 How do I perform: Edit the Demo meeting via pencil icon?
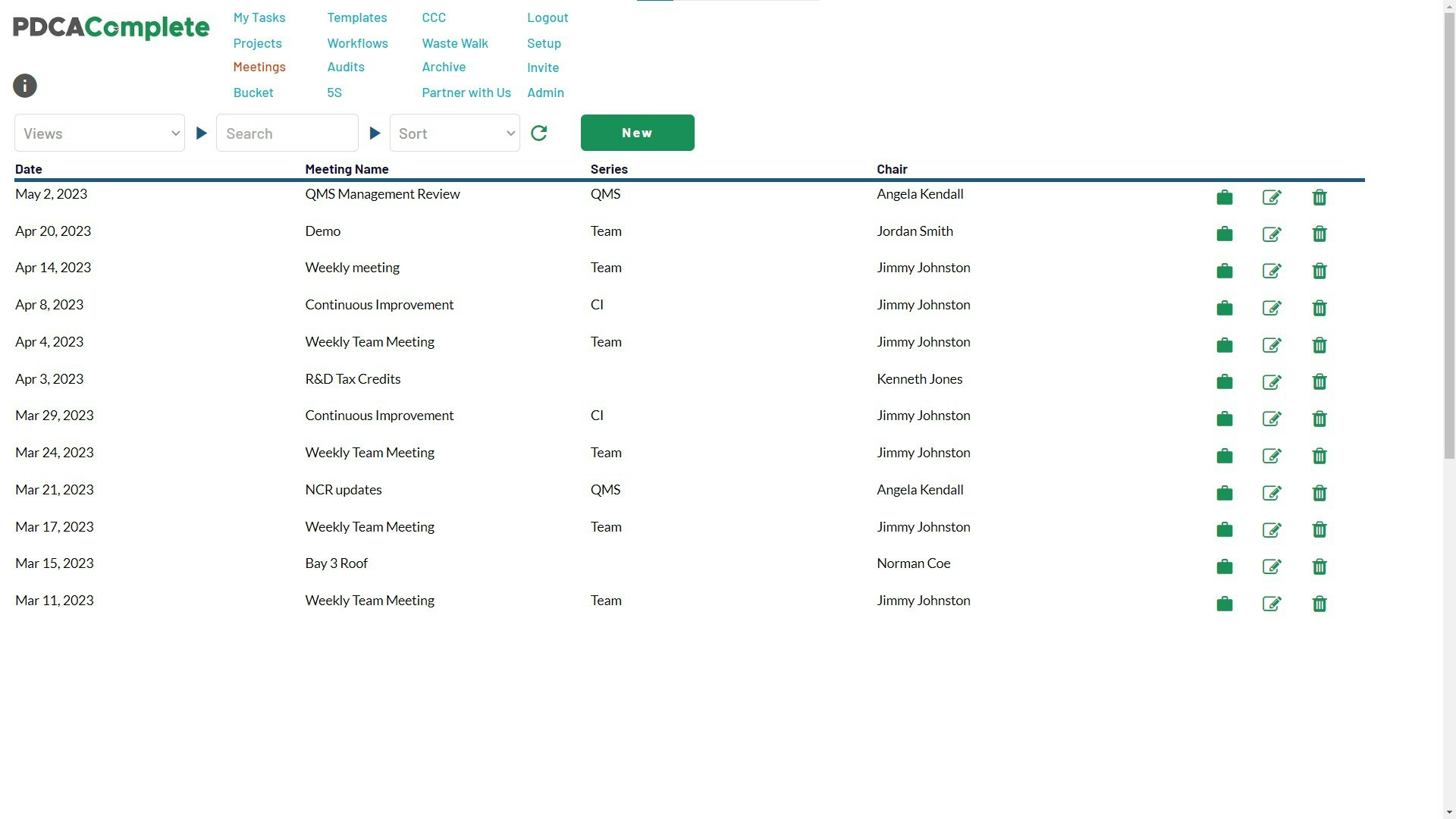tap(1272, 234)
